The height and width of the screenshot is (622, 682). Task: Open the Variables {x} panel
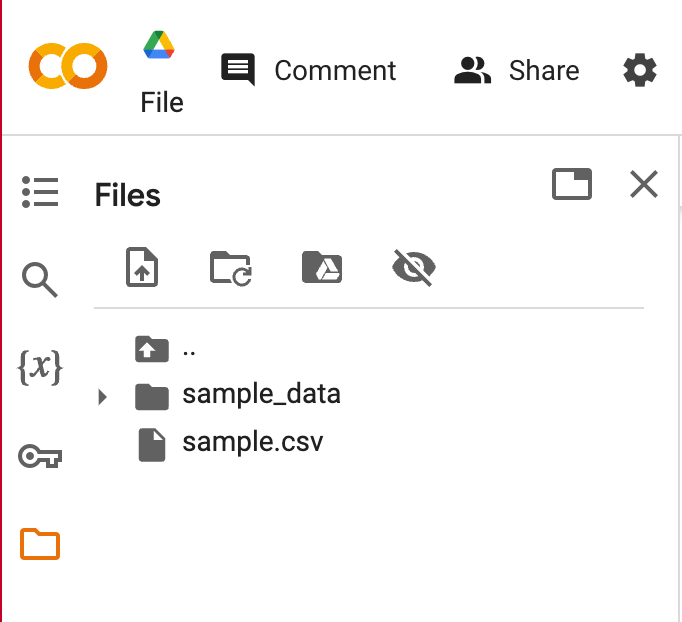click(x=40, y=368)
